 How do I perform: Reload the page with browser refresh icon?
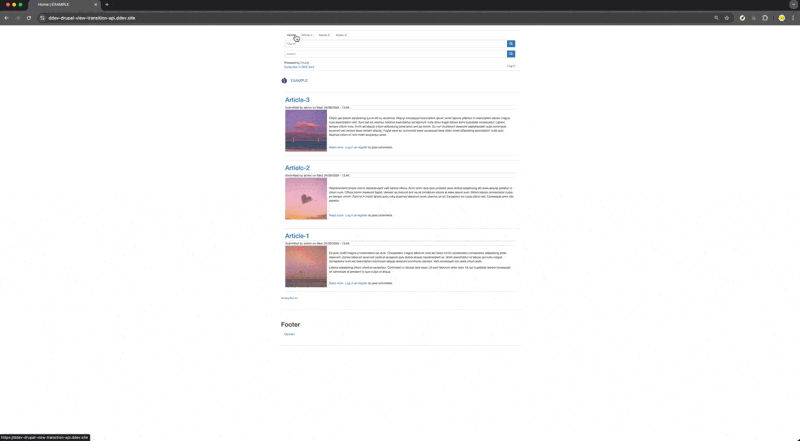click(29, 18)
